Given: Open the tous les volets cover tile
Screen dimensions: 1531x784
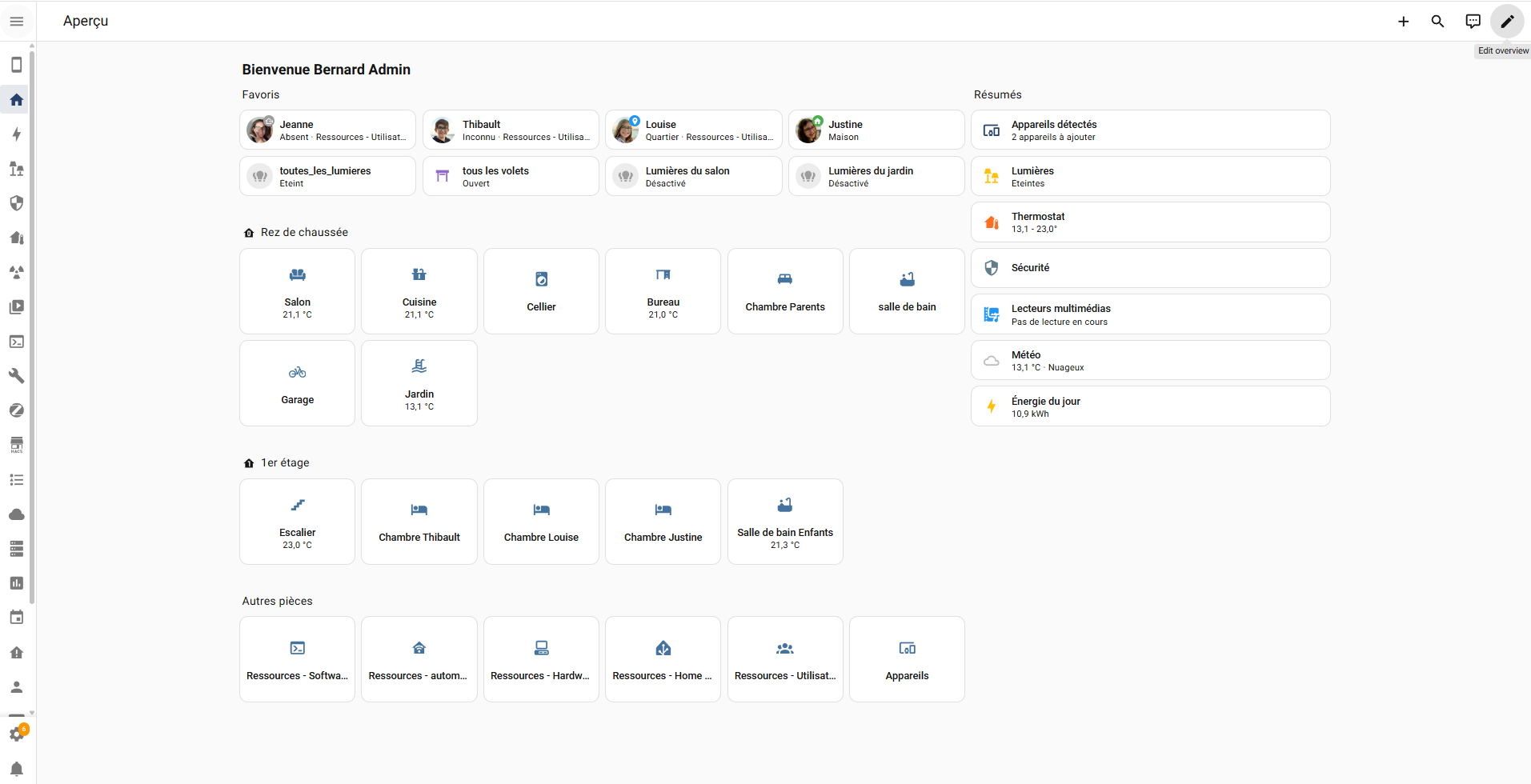Looking at the screenshot, I should pos(511,176).
